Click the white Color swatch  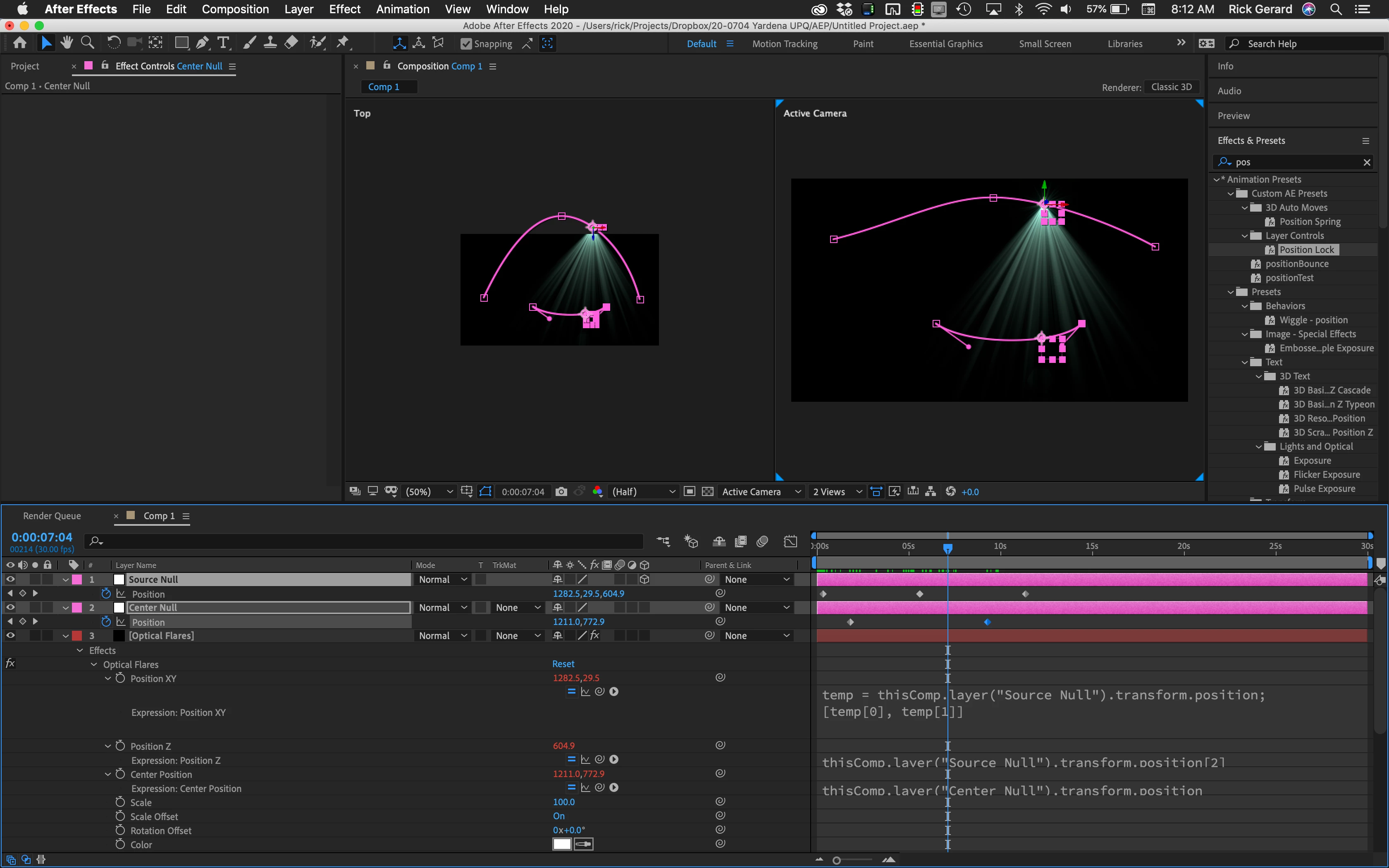[x=561, y=844]
